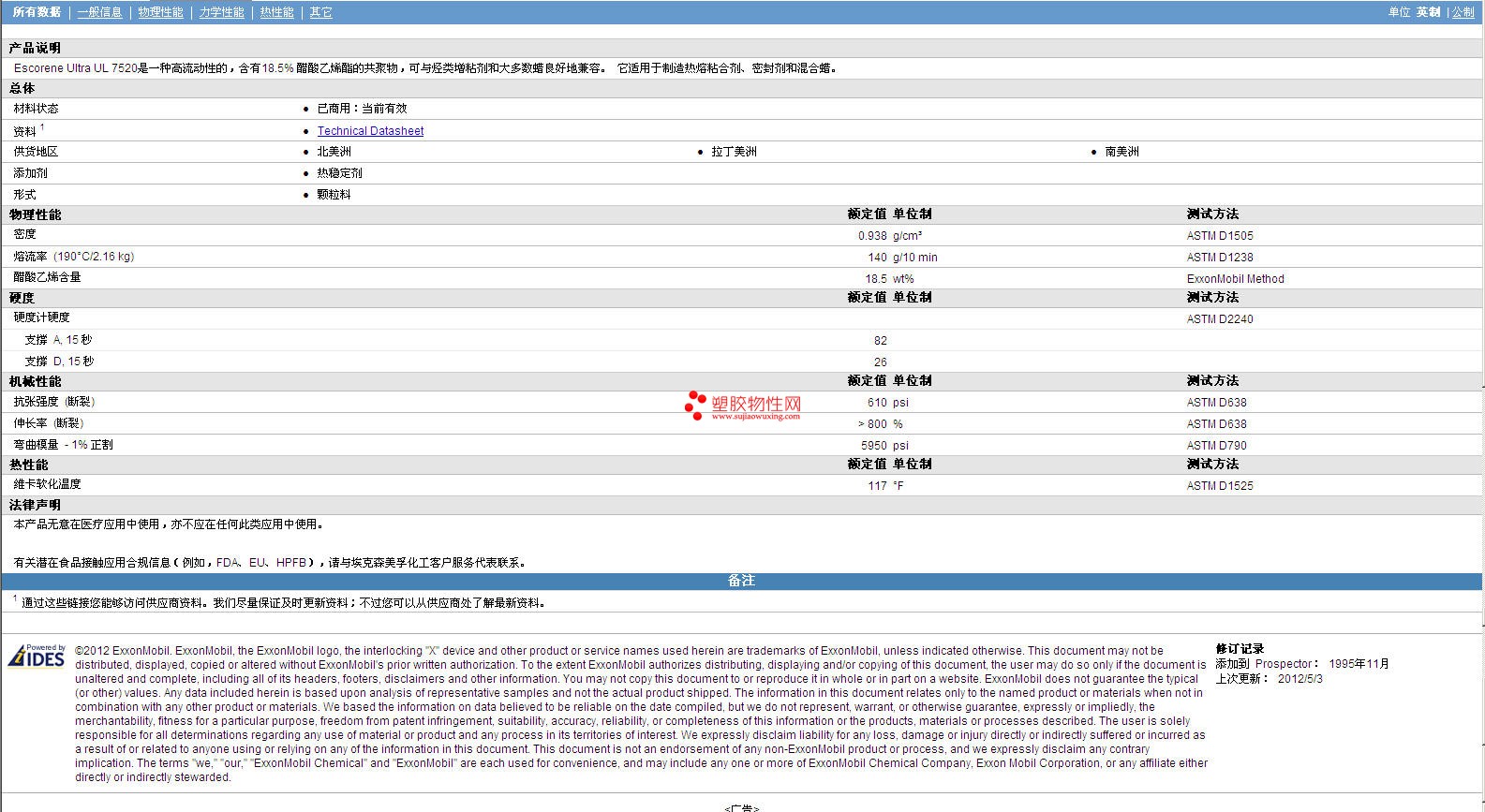Image resolution: width=1485 pixels, height=812 pixels.
Task: Select ExxonMobil Method text
Action: [x=1235, y=279]
